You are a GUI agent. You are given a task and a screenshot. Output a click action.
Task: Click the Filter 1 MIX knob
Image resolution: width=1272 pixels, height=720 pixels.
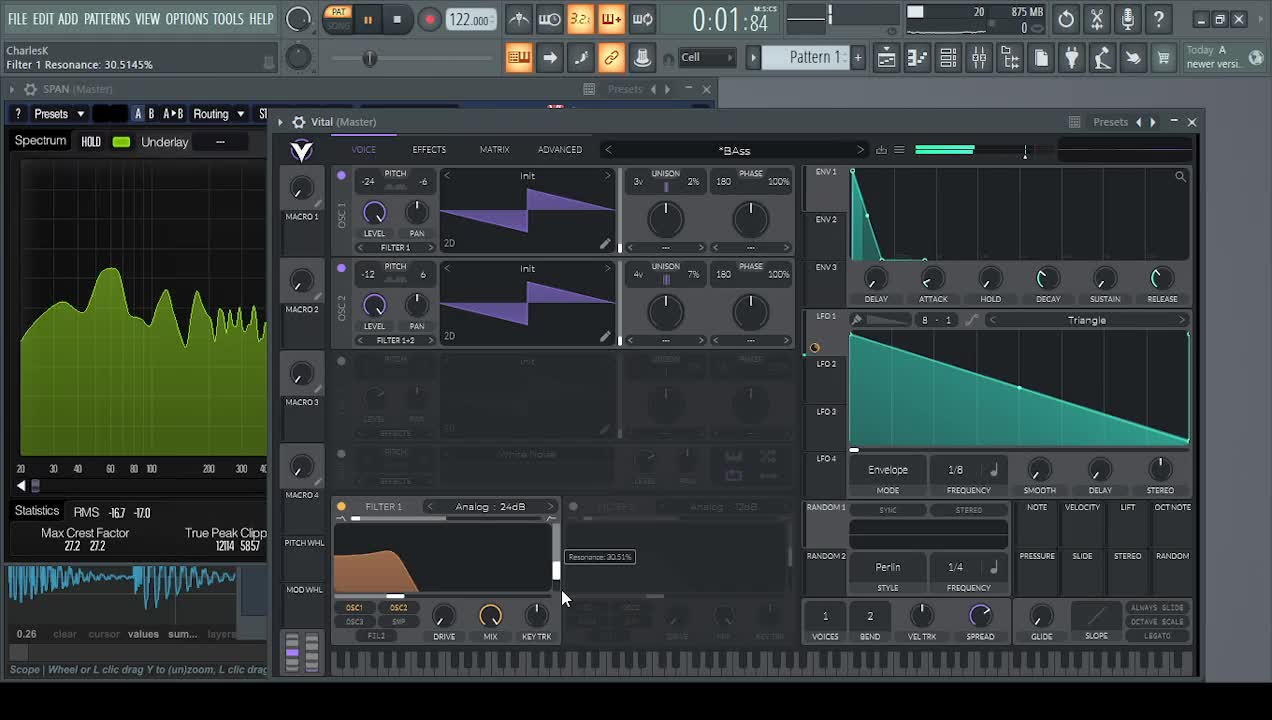(x=490, y=615)
